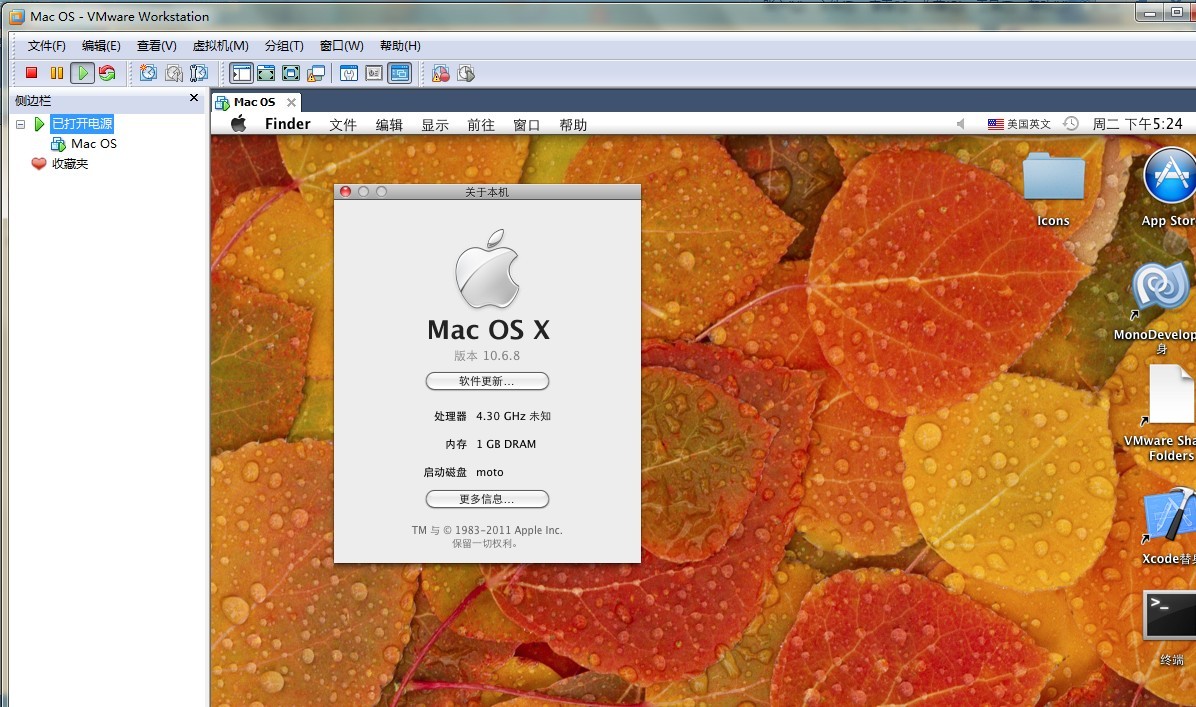1196x707 pixels.
Task: Open the 虚拟机(M) menu
Action: coord(220,46)
